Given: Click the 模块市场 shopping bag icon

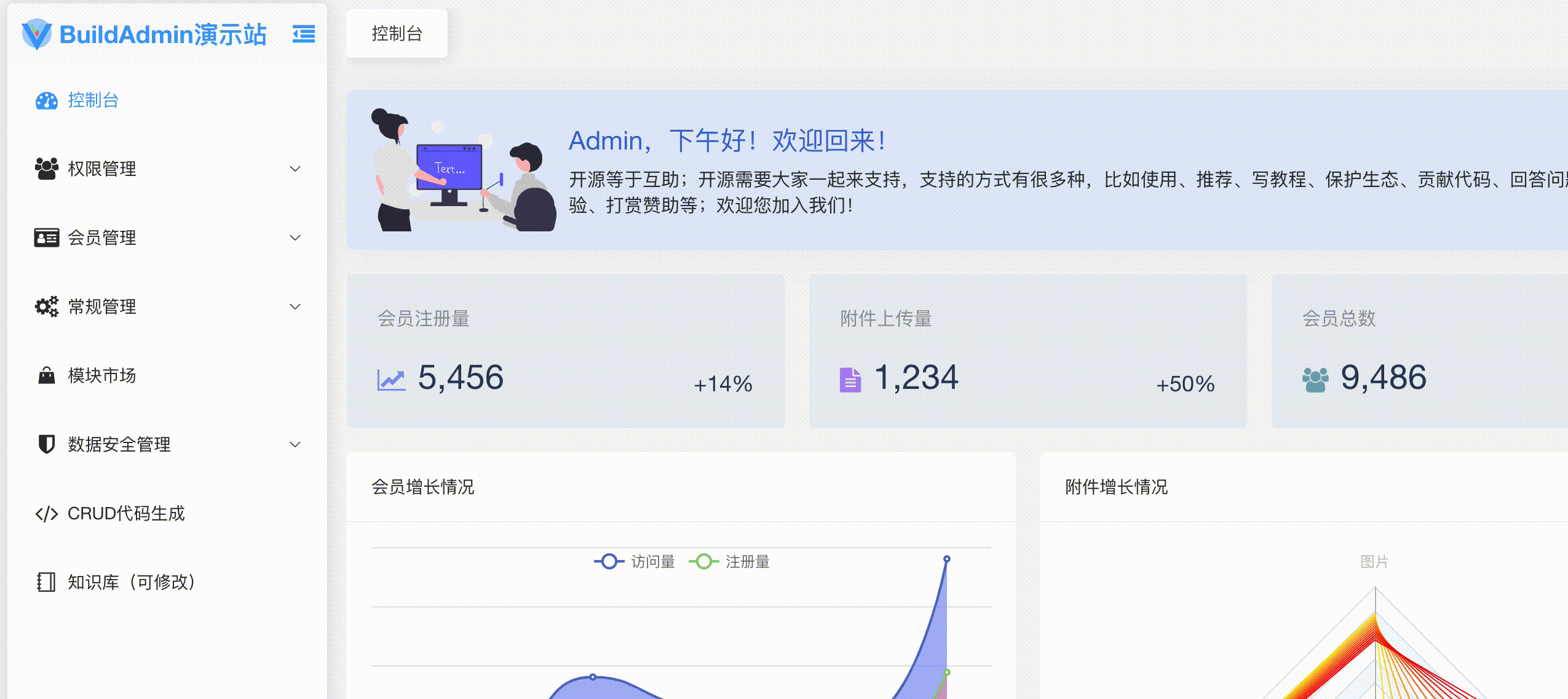Looking at the screenshot, I should 47,375.
